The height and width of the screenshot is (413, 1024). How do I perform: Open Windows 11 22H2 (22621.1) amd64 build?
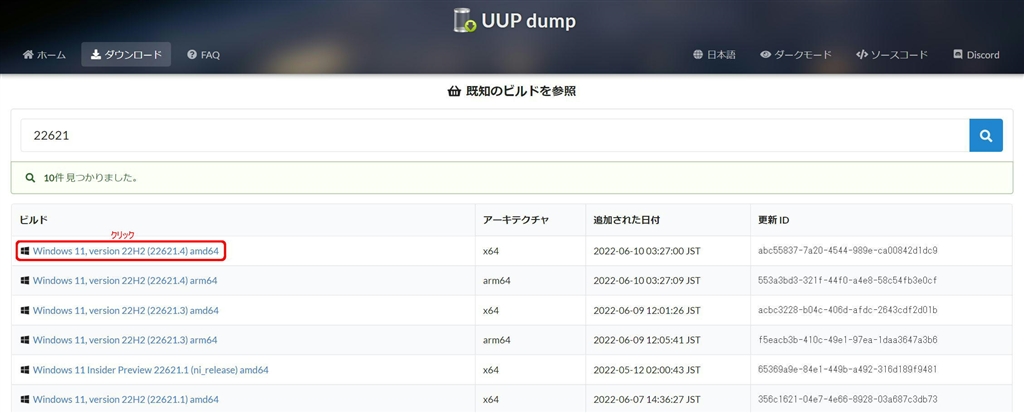point(125,399)
